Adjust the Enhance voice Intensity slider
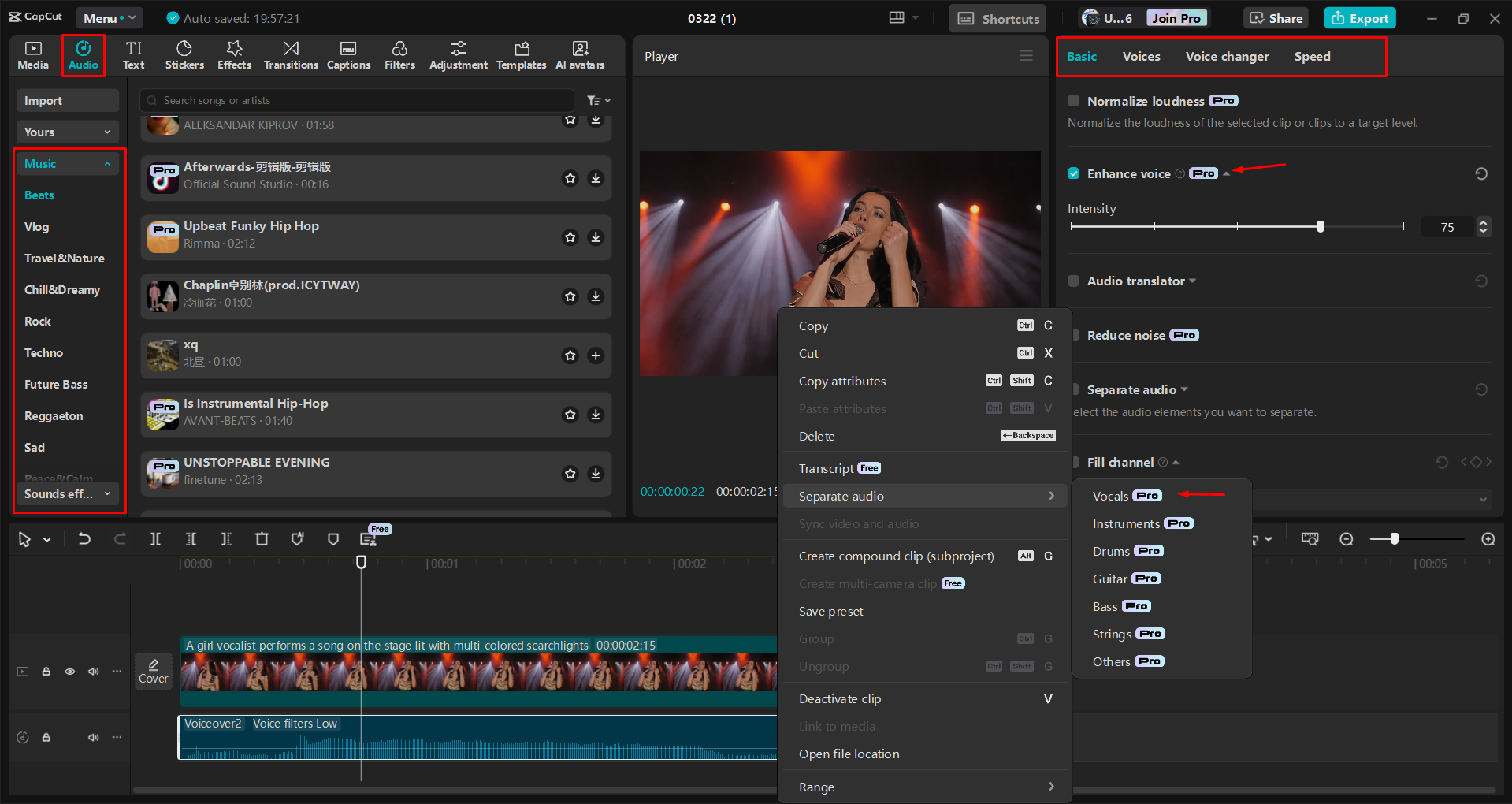 (1321, 226)
